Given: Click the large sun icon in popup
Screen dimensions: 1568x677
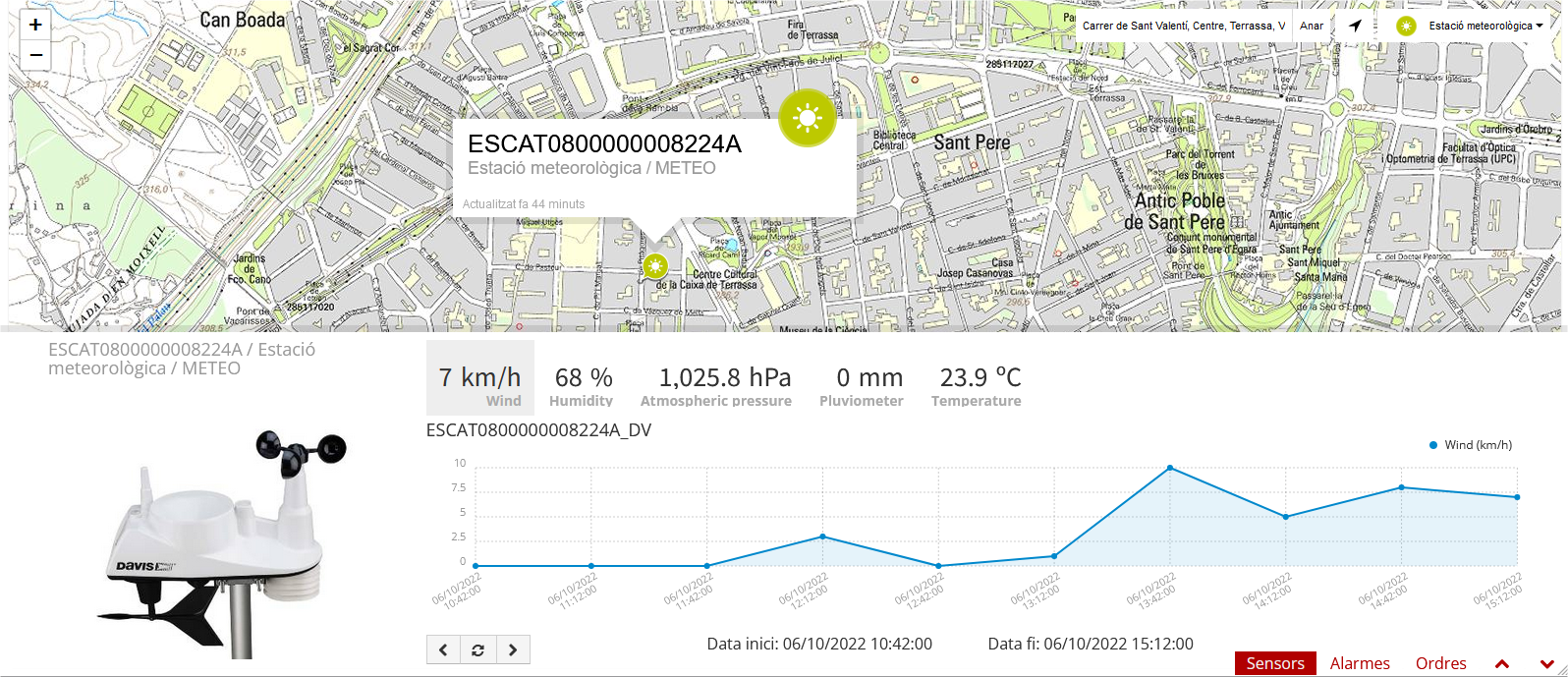Looking at the screenshot, I should click(808, 118).
